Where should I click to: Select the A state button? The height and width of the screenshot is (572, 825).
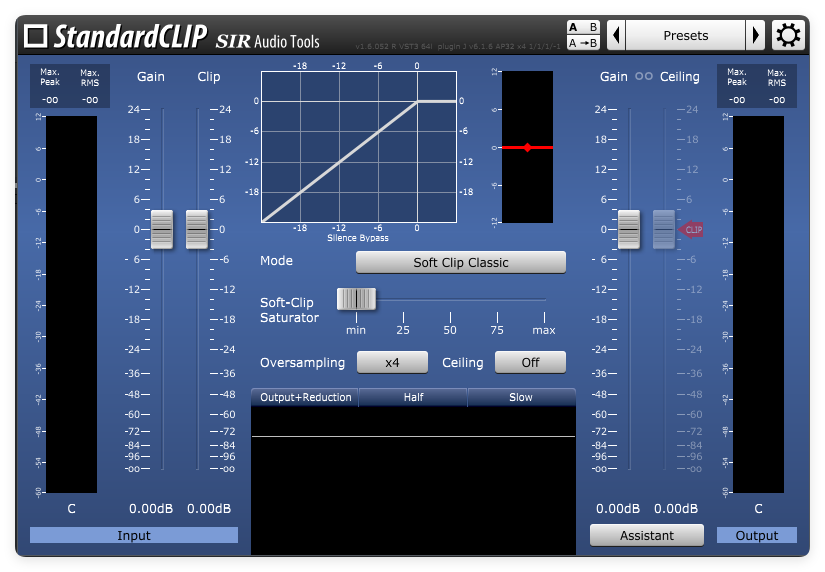pos(574,27)
